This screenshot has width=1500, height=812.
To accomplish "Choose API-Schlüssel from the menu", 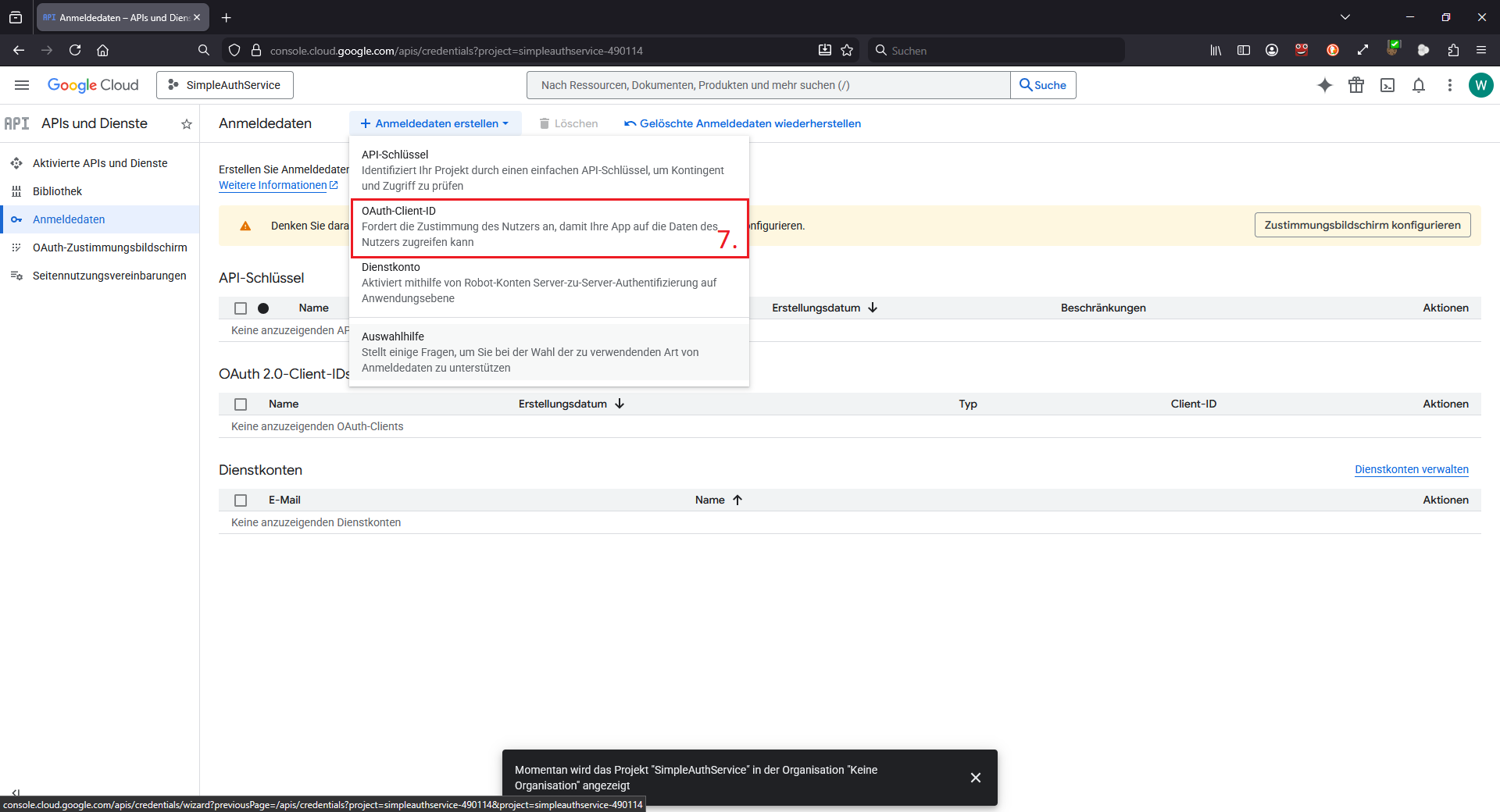I will (549, 170).
